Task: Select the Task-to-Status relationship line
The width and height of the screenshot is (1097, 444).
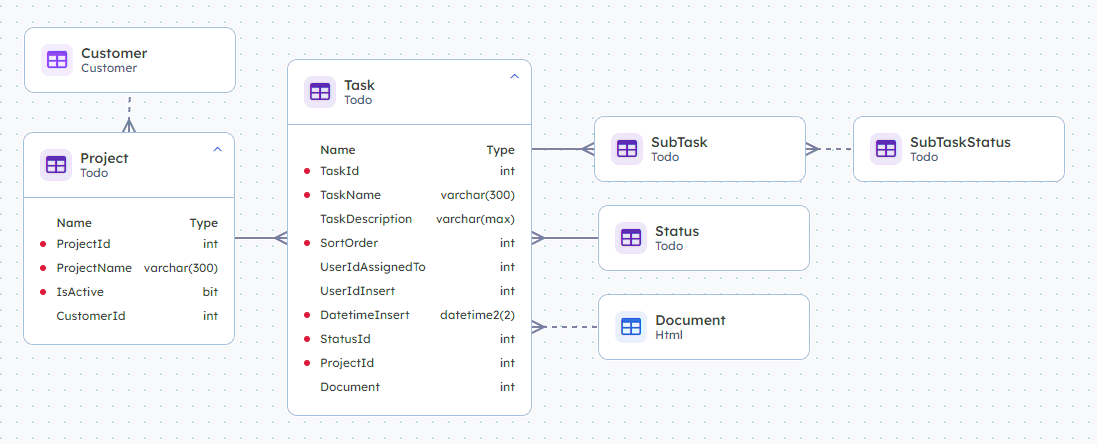Action: click(x=565, y=238)
